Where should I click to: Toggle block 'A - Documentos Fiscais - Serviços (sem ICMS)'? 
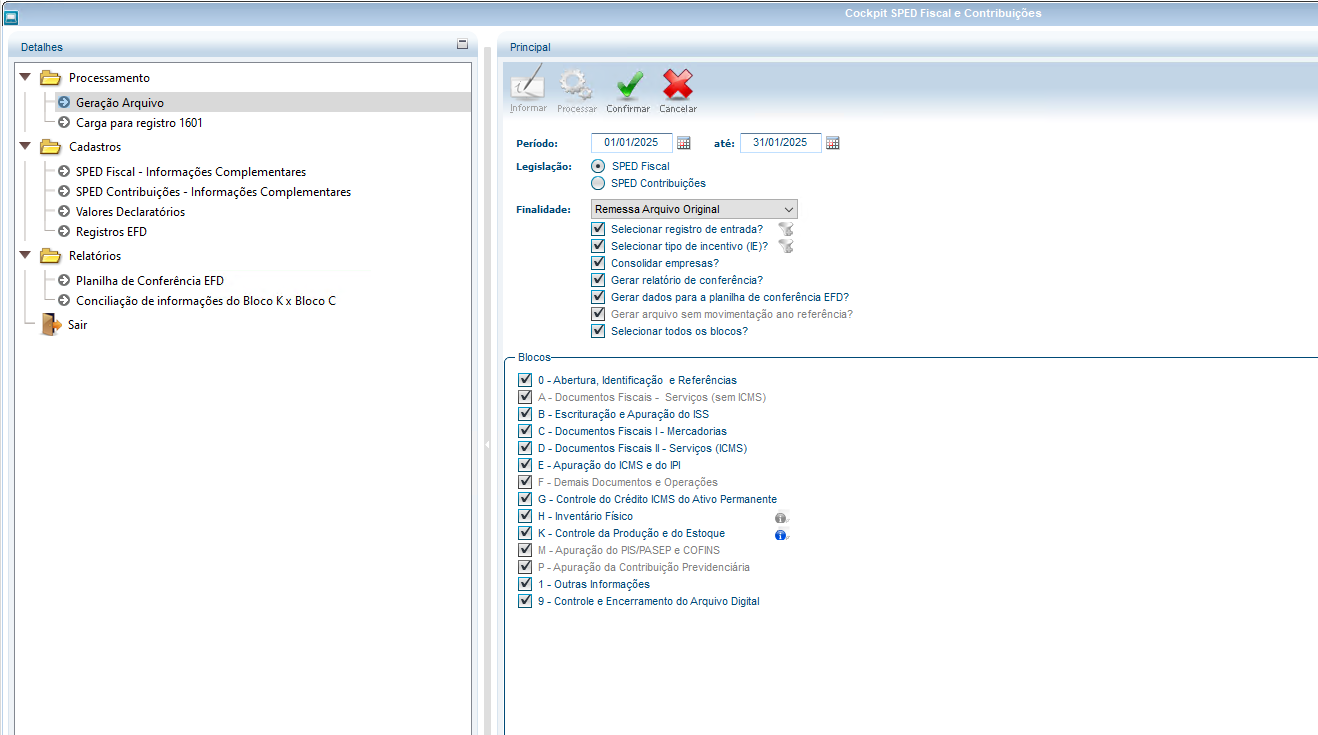(525, 397)
